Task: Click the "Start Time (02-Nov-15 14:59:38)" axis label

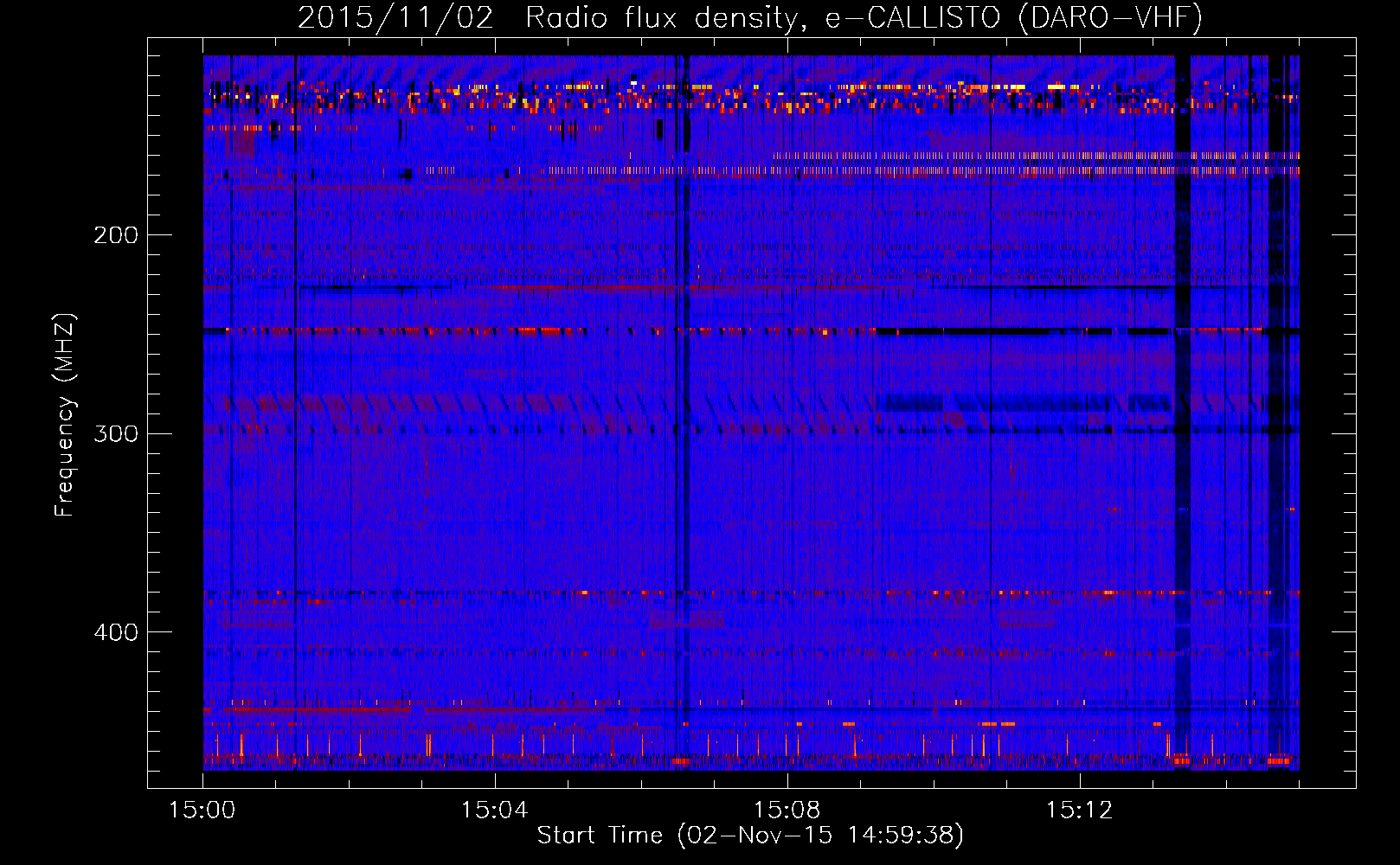Action: pyautogui.click(x=750, y=836)
